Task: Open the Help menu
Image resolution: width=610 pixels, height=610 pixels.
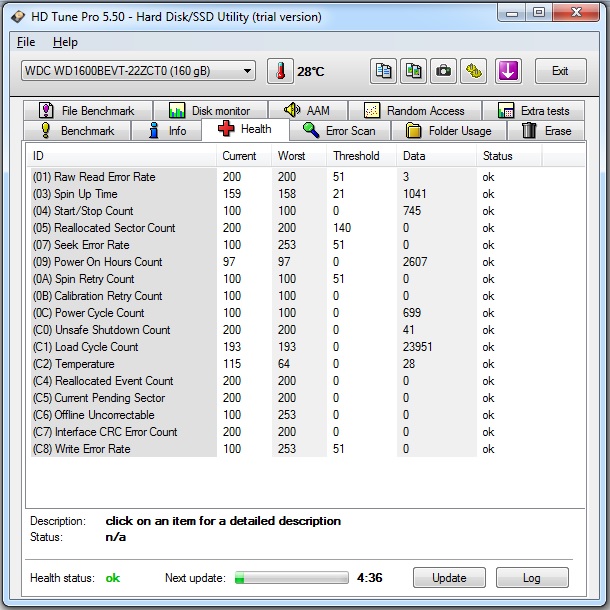Action: click(65, 42)
